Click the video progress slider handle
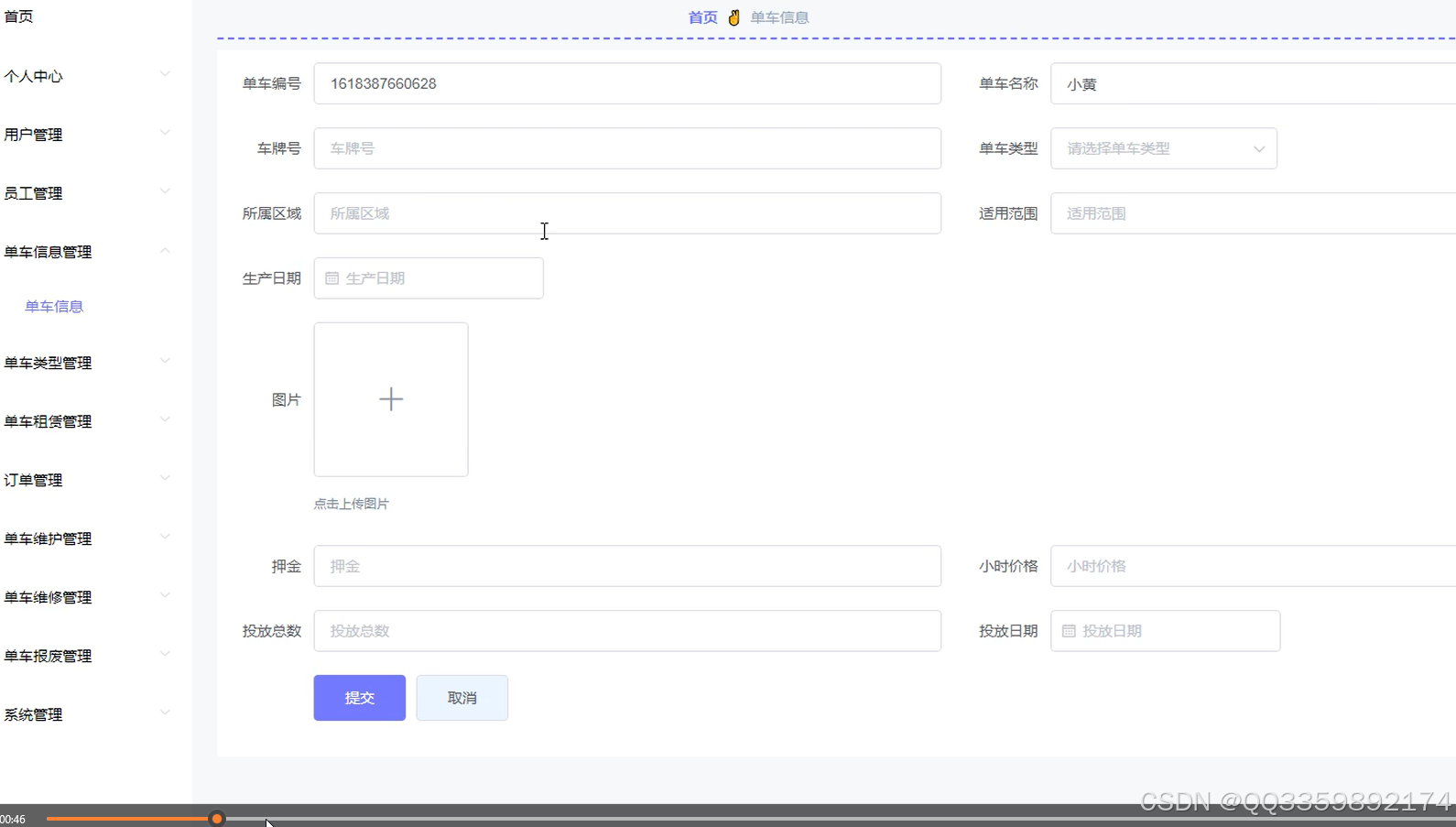Viewport: 1456px width, 827px height. (217, 819)
